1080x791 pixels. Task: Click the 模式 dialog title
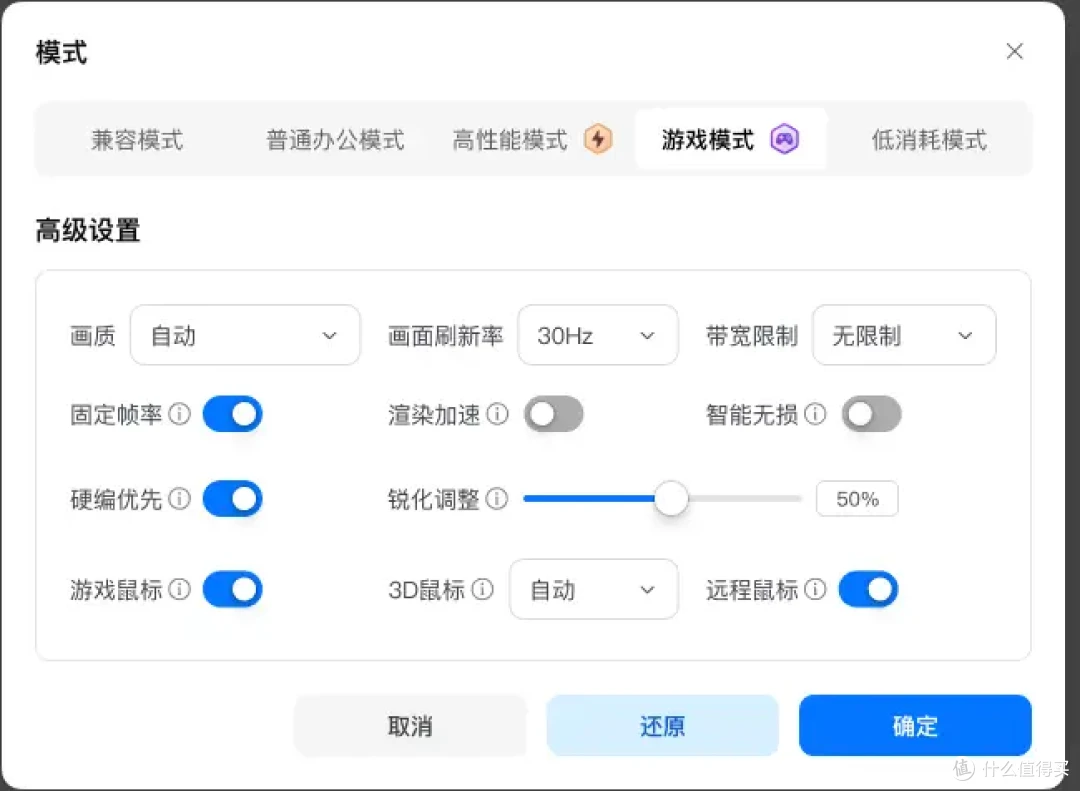click(x=61, y=52)
